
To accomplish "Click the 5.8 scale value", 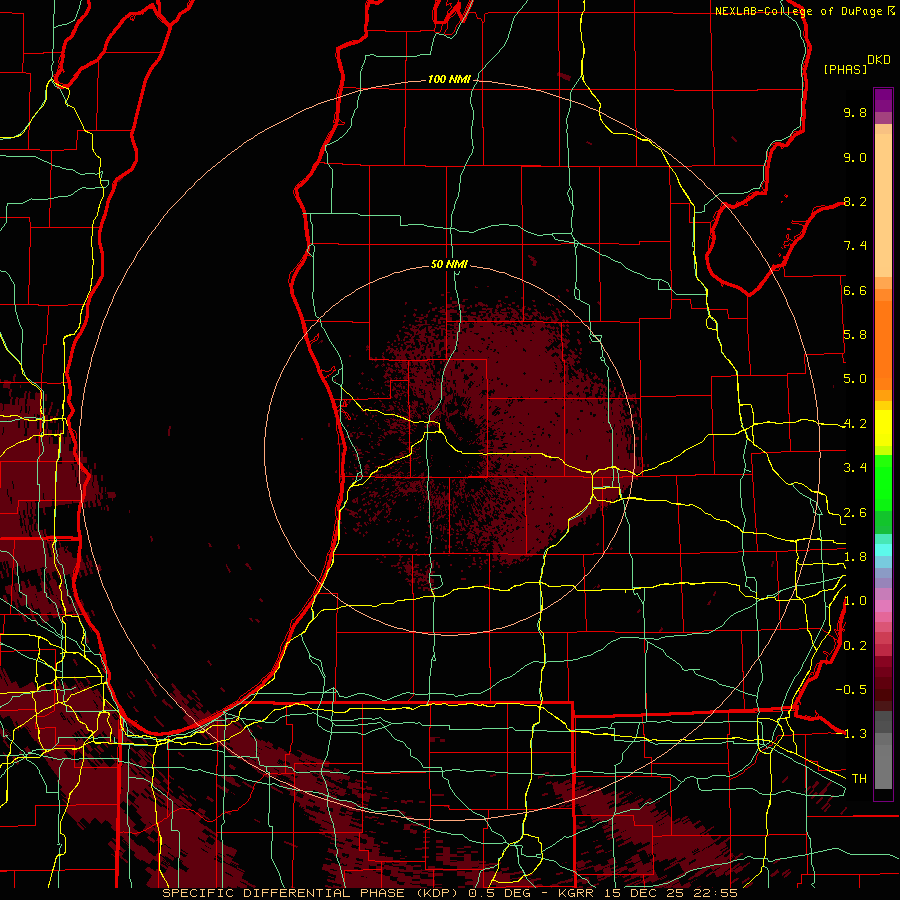I will point(855,335).
